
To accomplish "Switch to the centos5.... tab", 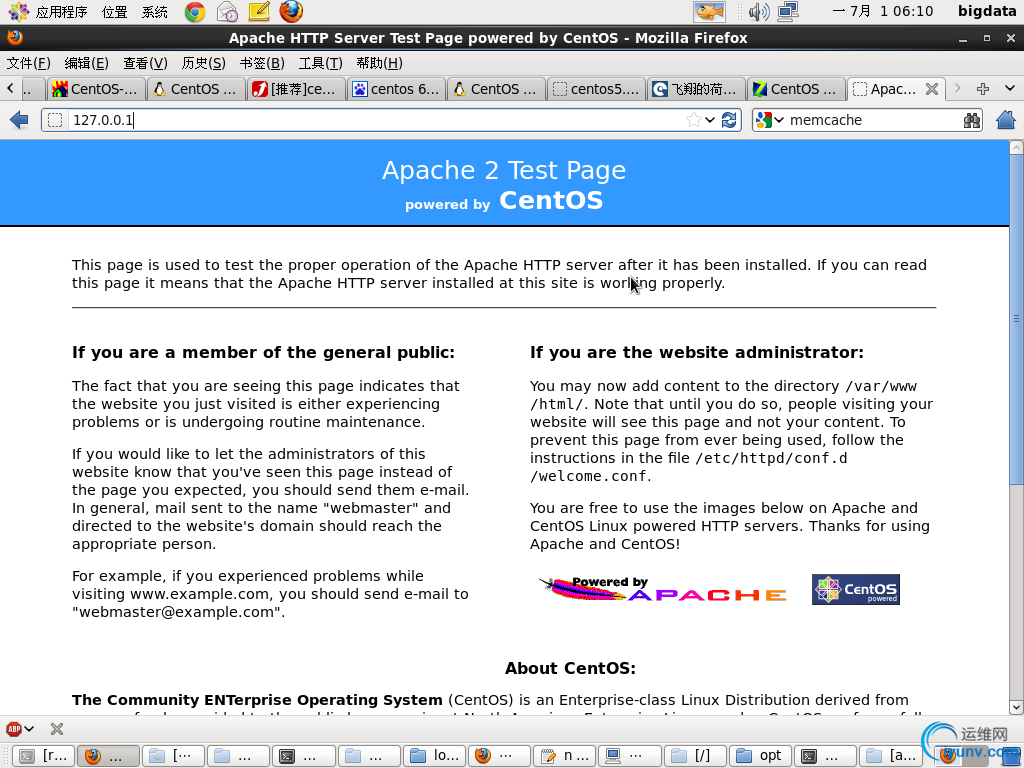I will click(596, 89).
